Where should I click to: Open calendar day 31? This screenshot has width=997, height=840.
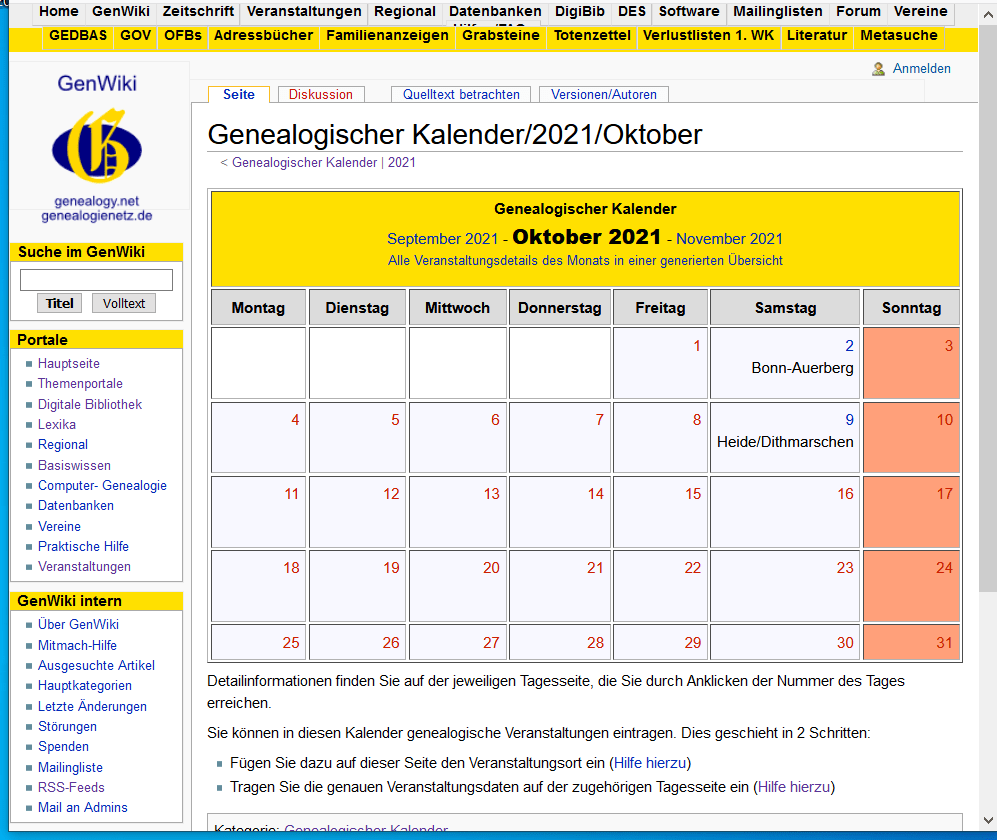(x=944, y=643)
